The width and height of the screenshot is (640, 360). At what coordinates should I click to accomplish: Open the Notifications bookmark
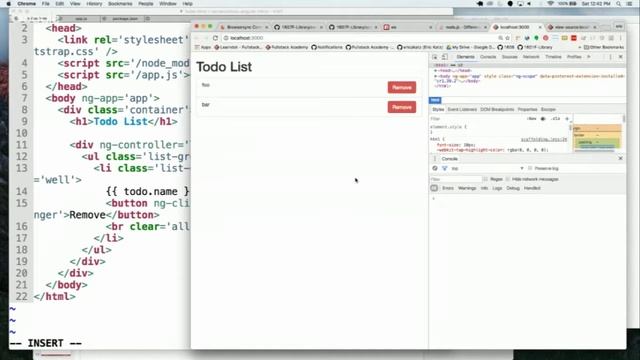click(327, 47)
